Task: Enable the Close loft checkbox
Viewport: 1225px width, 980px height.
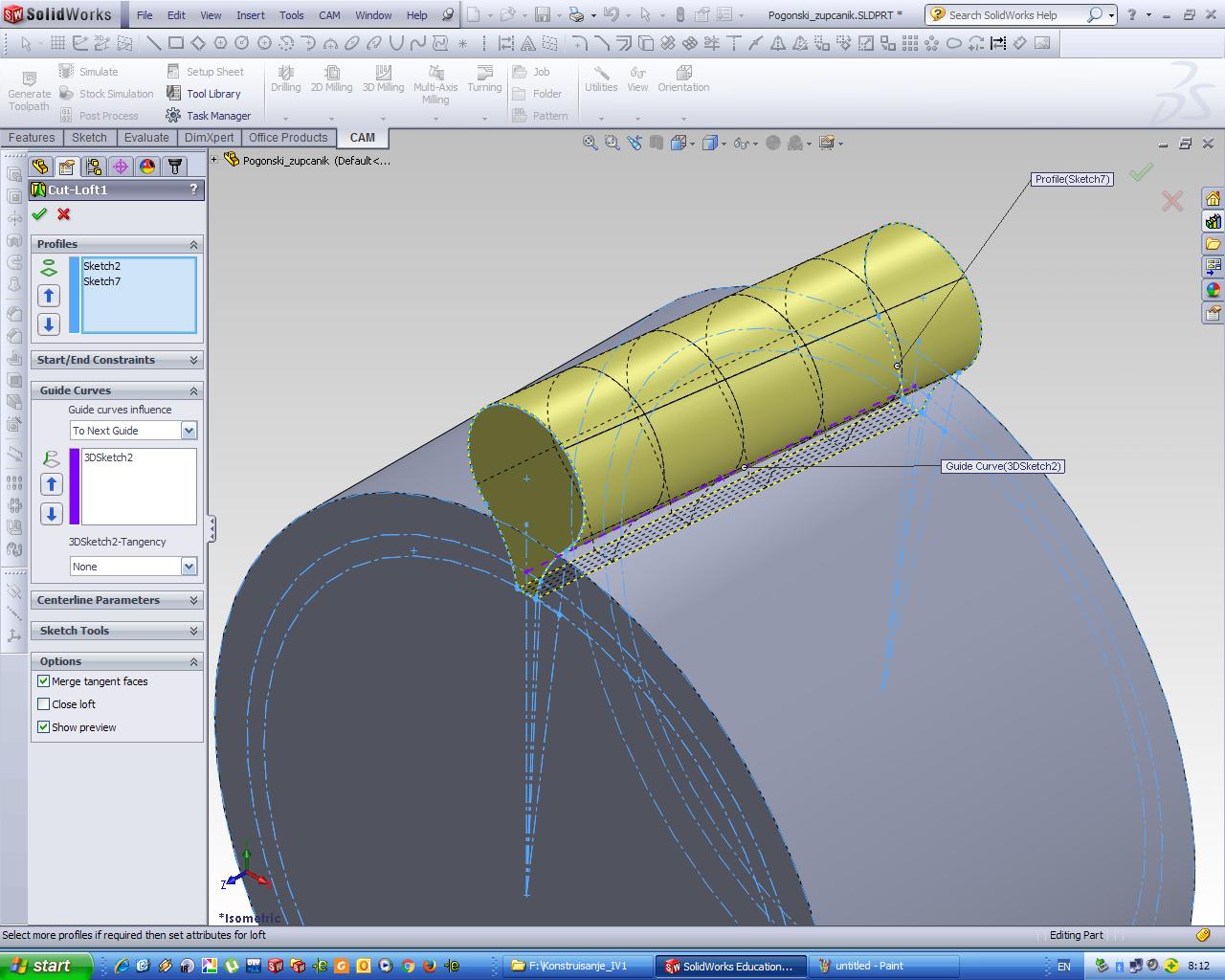Action: [43, 704]
